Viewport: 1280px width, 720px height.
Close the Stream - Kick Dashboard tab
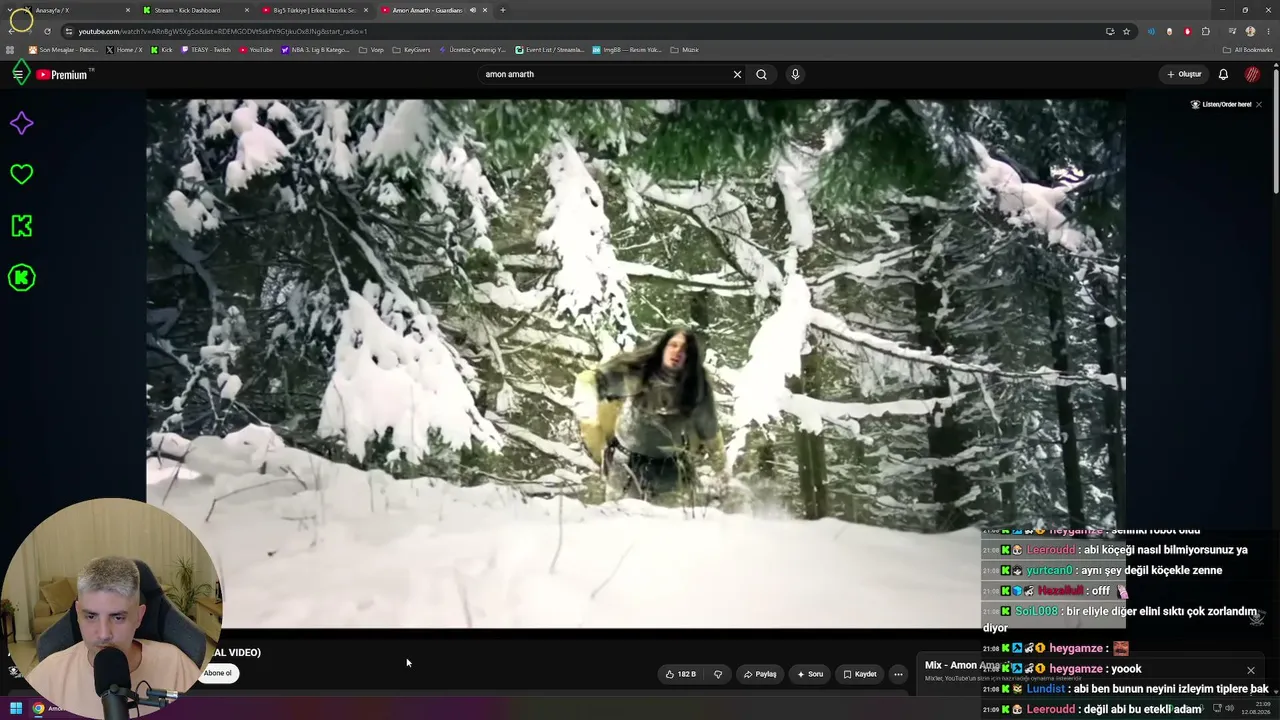(247, 10)
